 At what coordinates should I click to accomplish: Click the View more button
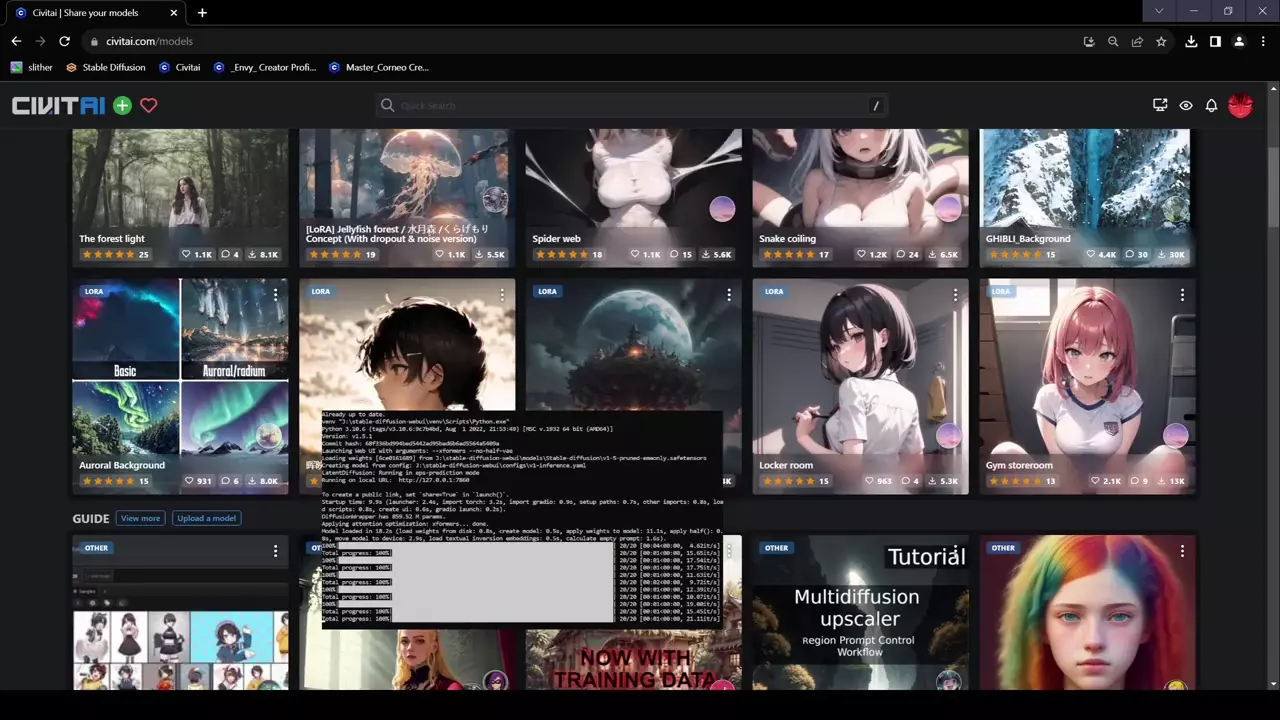point(140,518)
